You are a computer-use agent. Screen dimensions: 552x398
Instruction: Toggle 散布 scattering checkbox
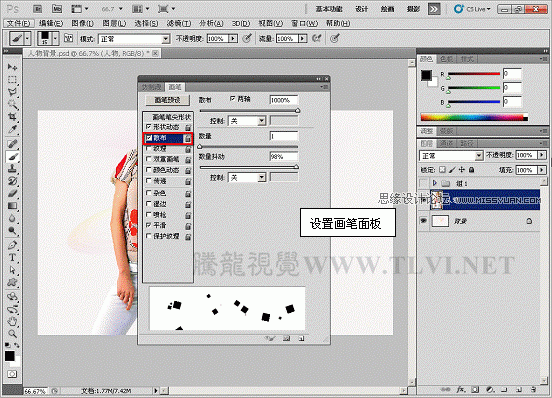click(149, 138)
